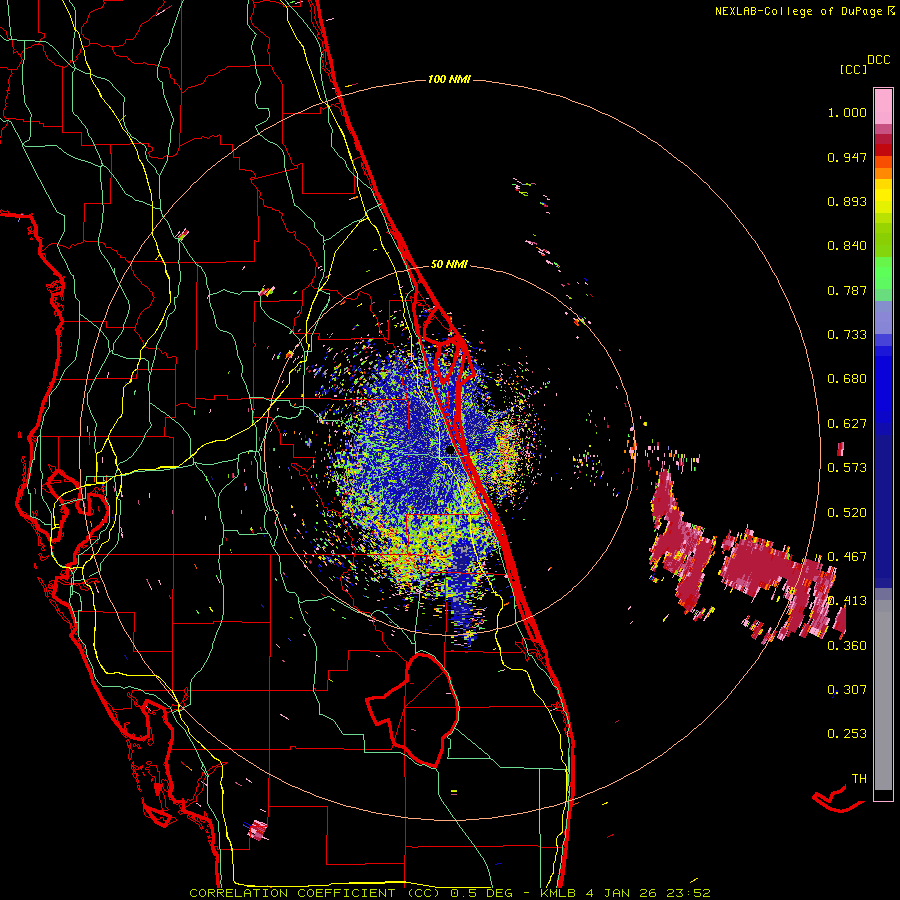Click the 0.413 scale value
This screenshot has height=900, width=900.
point(847,601)
